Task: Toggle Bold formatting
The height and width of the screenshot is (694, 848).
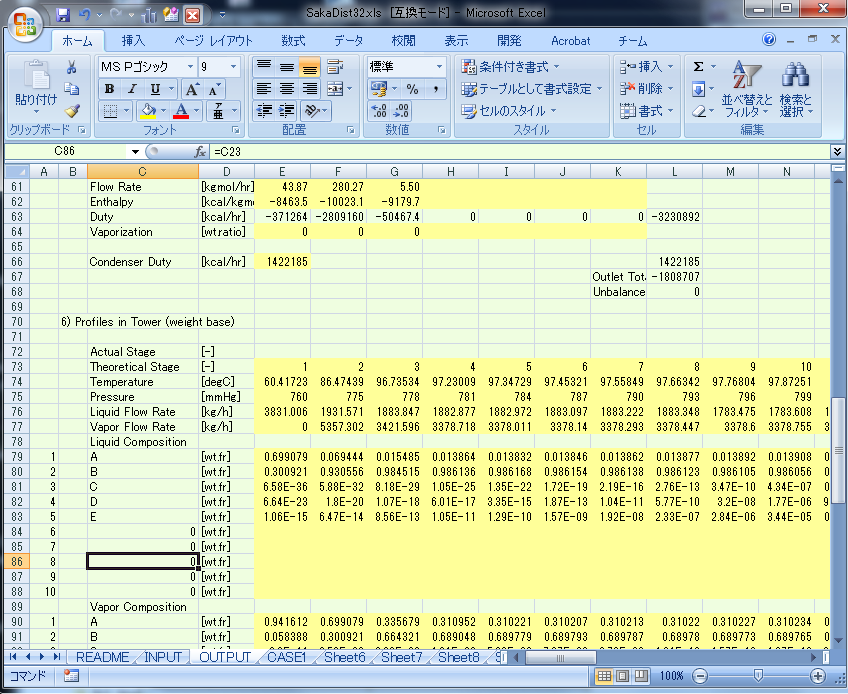Action: click(108, 89)
